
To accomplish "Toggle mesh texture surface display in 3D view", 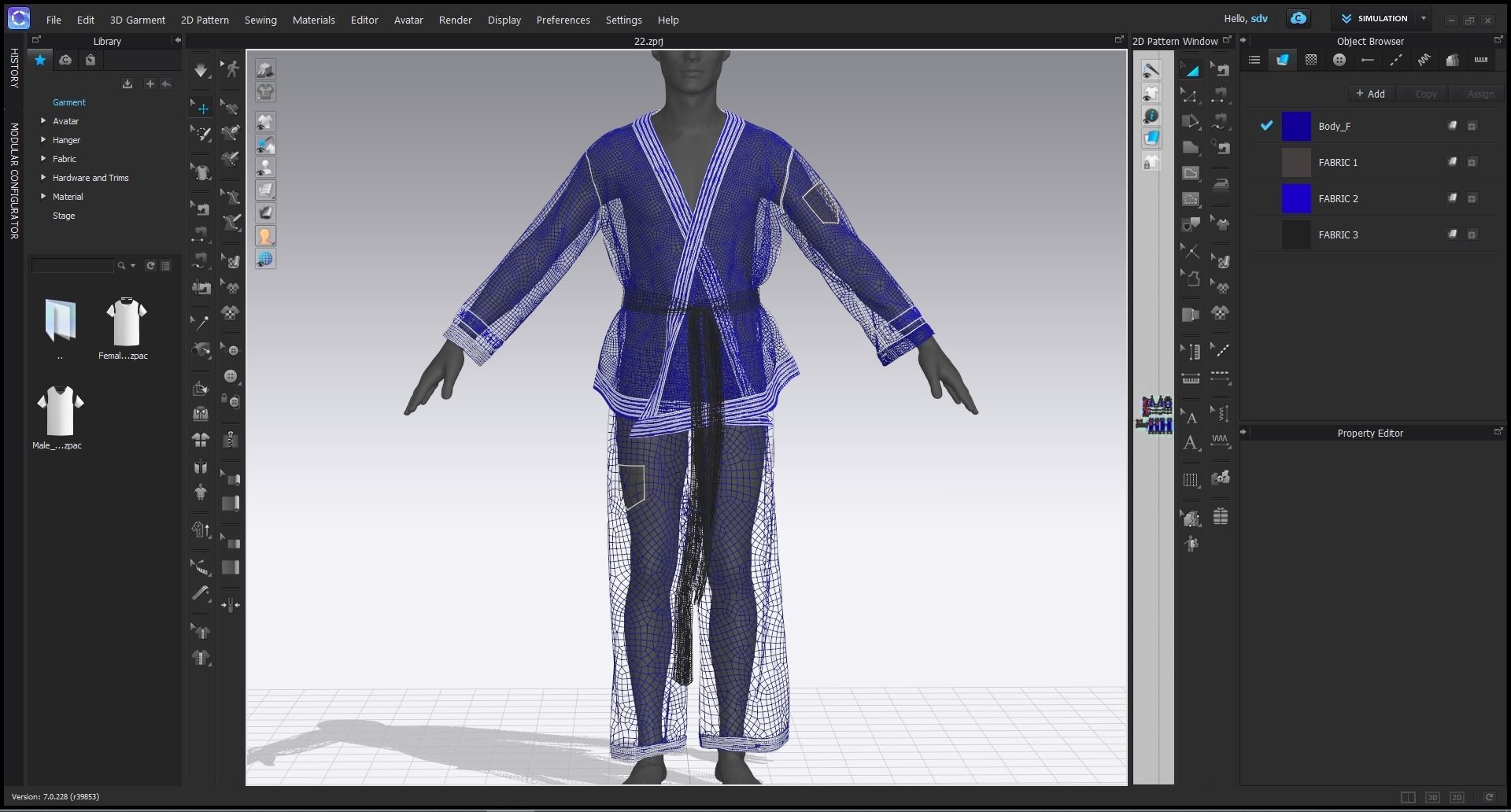I will 265,190.
